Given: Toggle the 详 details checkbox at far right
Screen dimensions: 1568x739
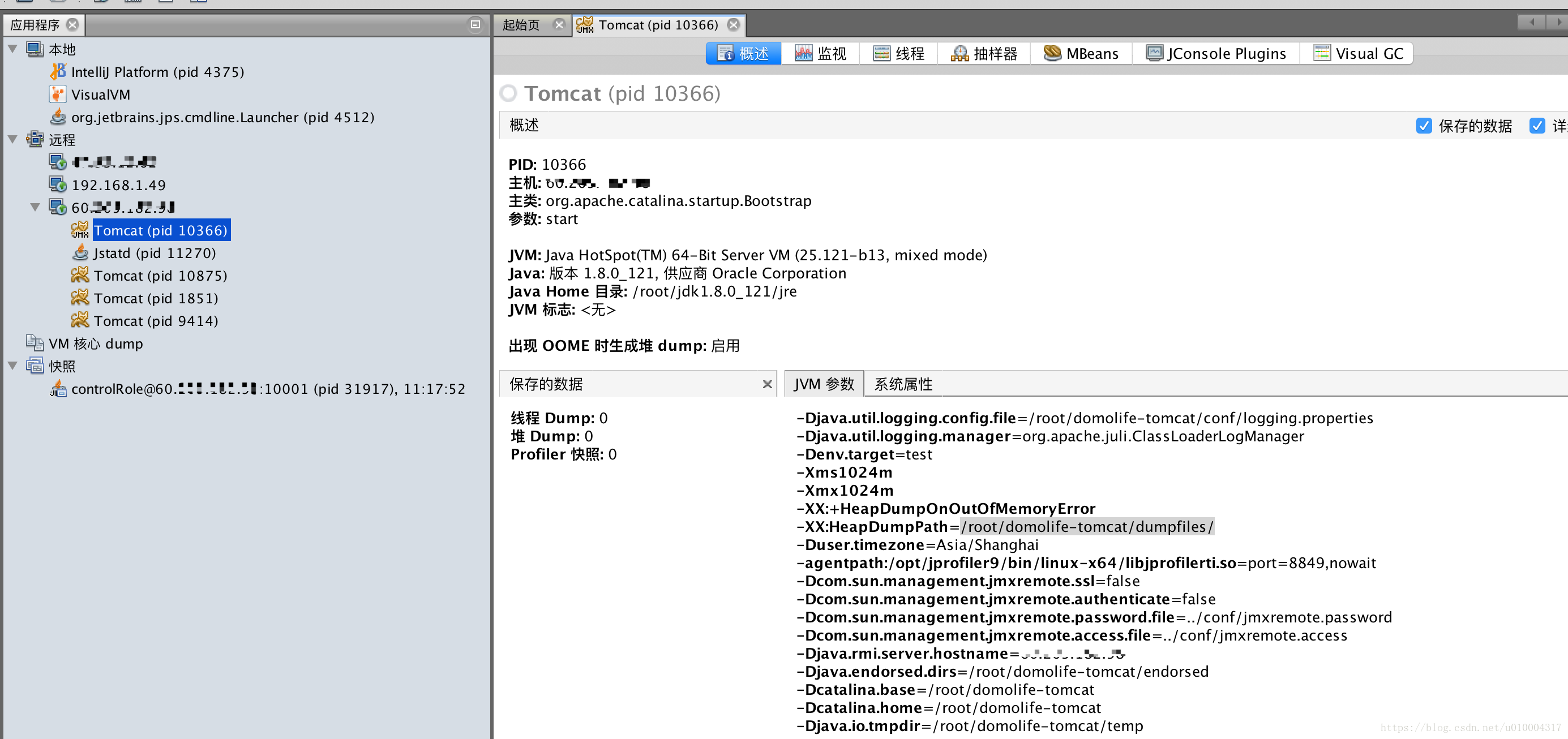Looking at the screenshot, I should click(x=1537, y=126).
